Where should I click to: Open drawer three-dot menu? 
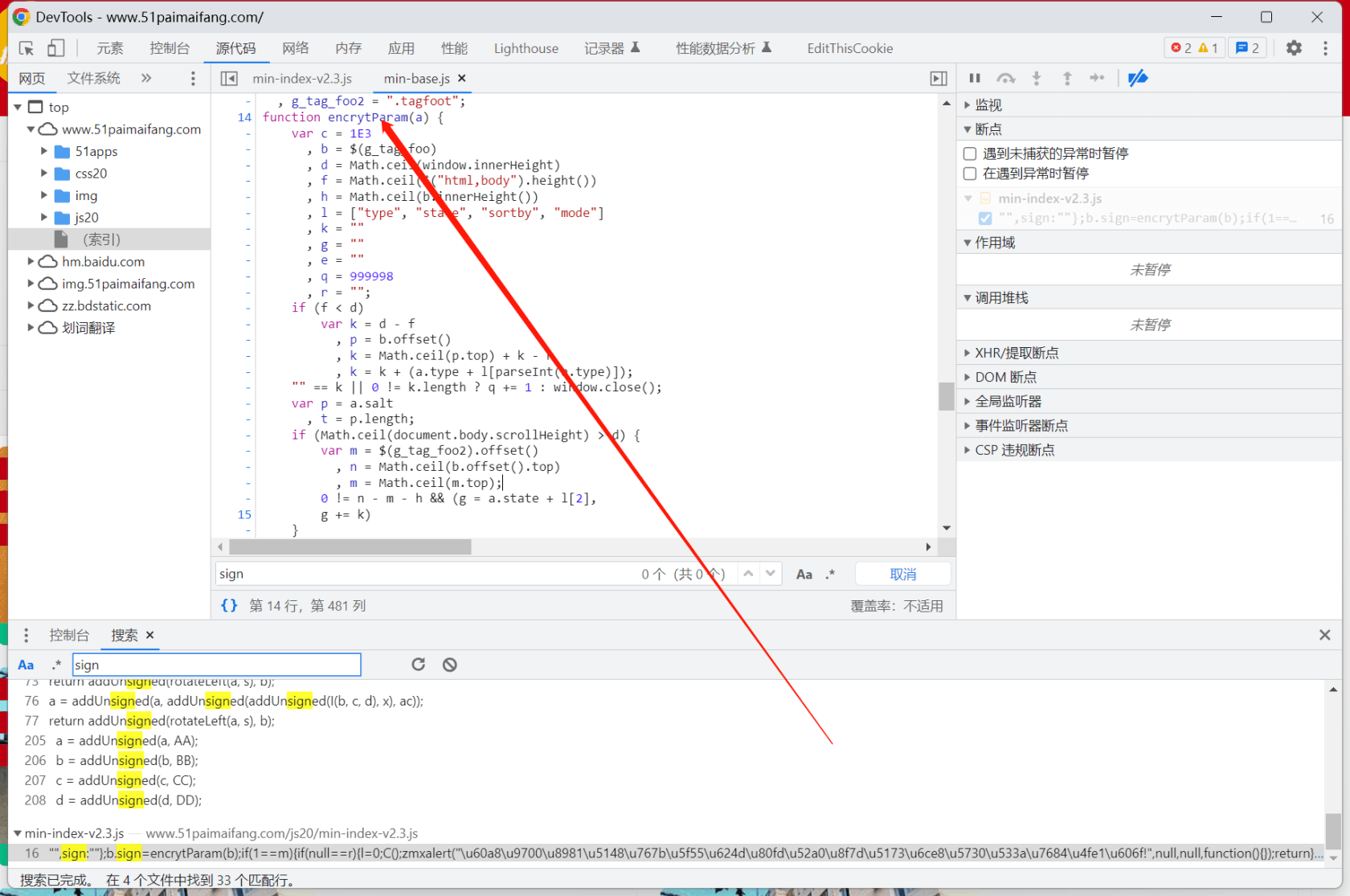[27, 636]
